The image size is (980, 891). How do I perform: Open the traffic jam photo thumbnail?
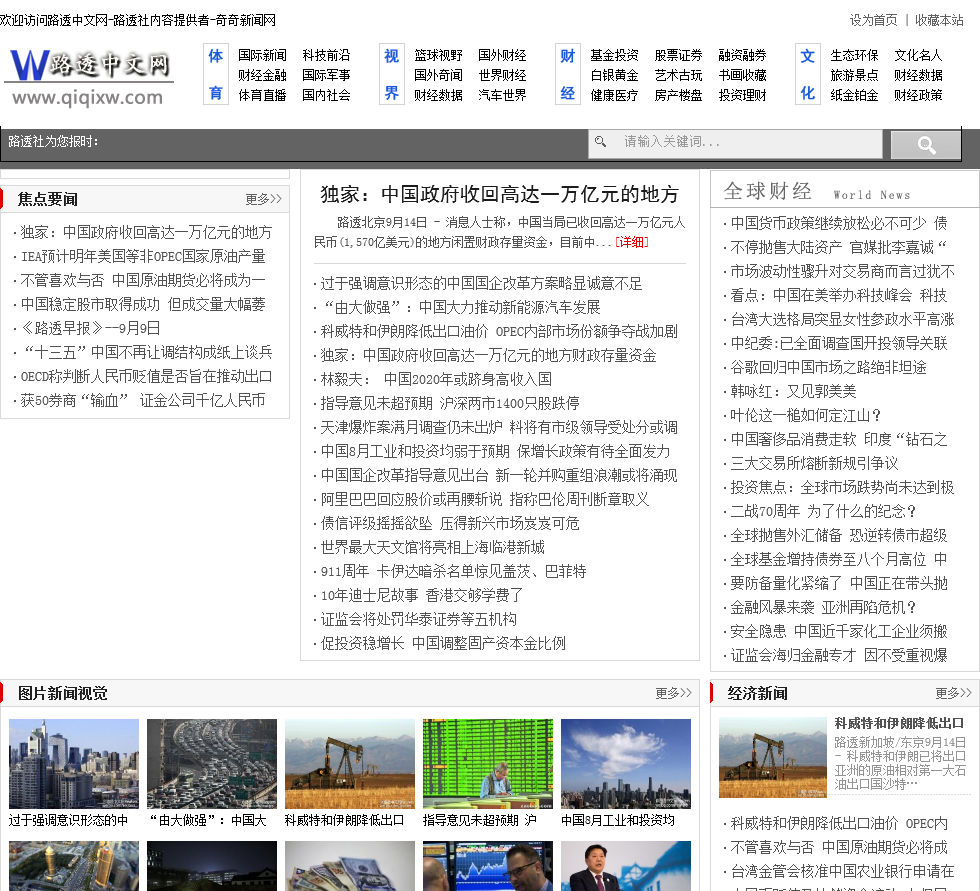(x=212, y=764)
